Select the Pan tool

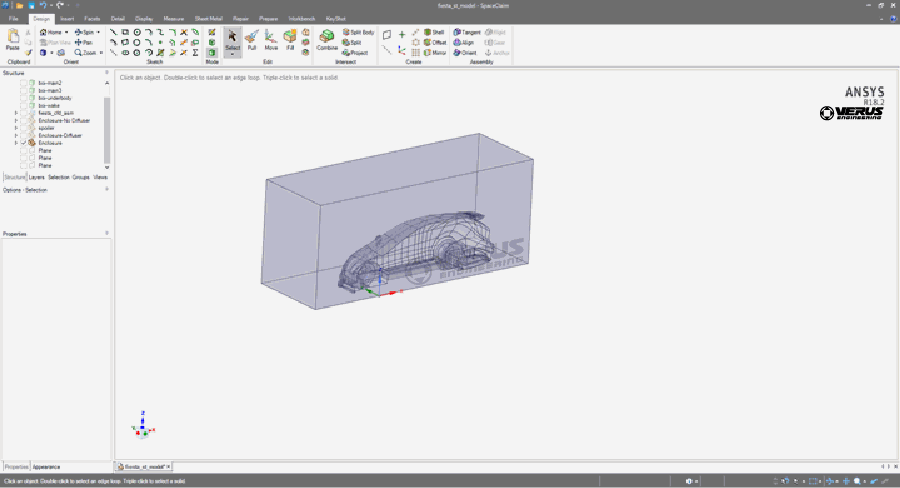click(x=84, y=42)
